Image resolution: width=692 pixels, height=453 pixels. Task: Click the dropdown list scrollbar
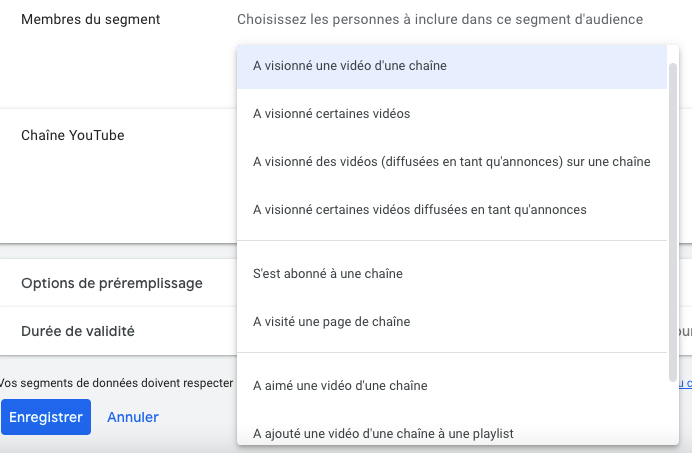coord(673,220)
